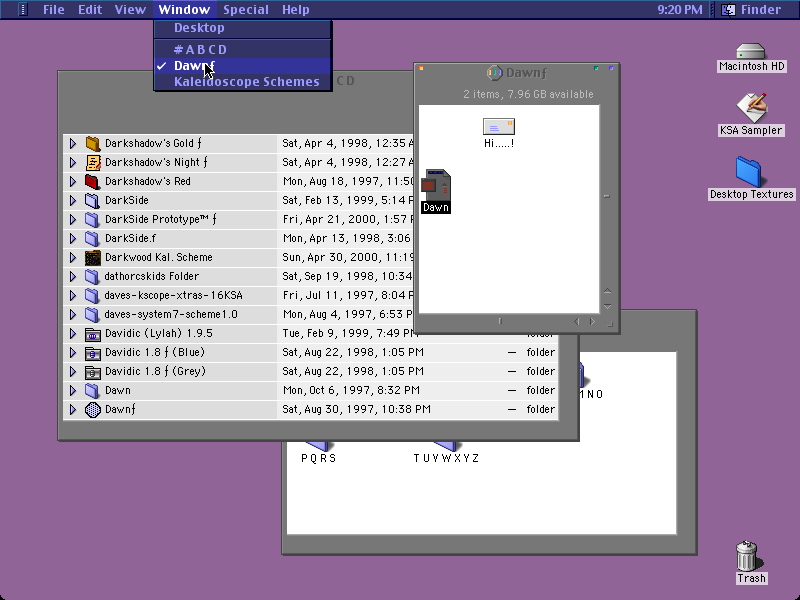Select the "daves-system7-scheme1.0" file name
The width and height of the screenshot is (800, 600).
click(x=171, y=314)
